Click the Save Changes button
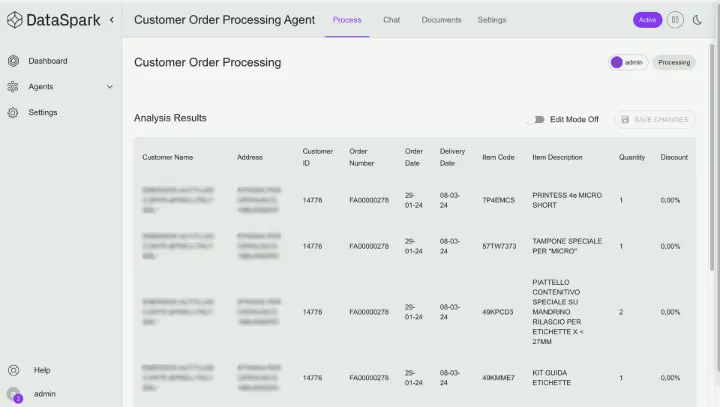The height and width of the screenshot is (407, 720). coord(655,119)
